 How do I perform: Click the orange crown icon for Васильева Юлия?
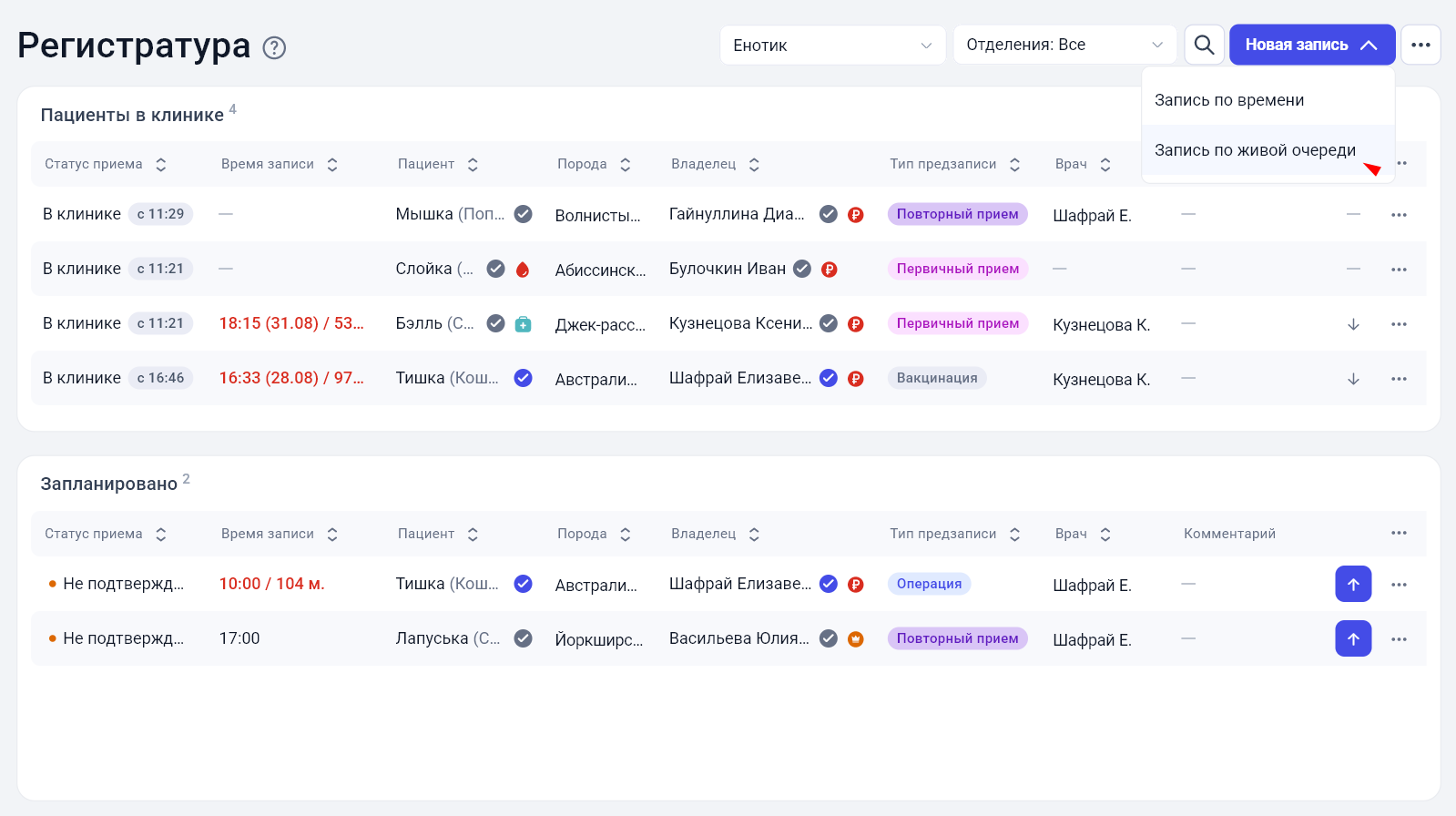coord(856,639)
